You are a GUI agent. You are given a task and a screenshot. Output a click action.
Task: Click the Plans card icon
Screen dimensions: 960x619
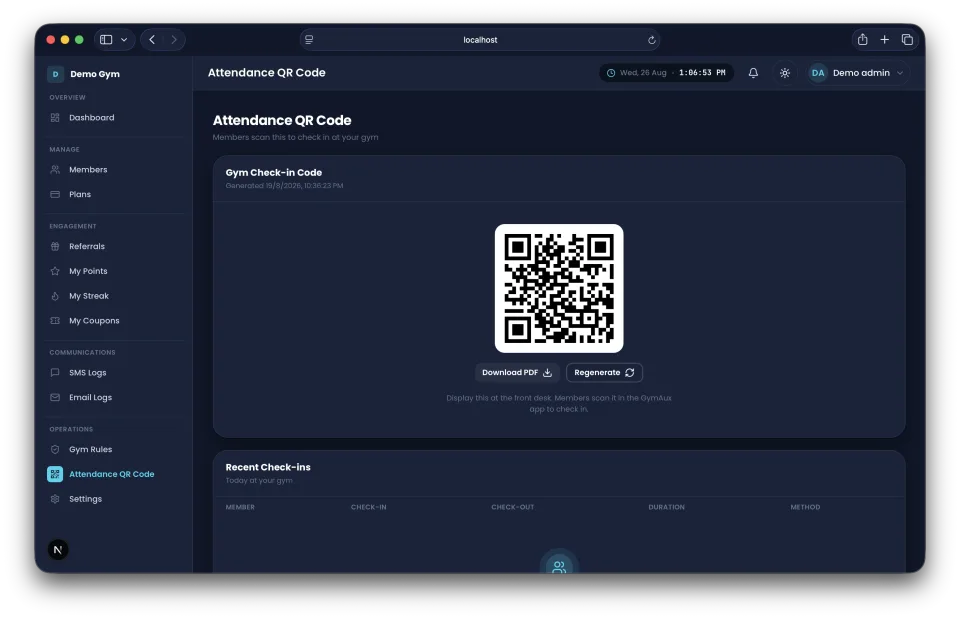click(55, 194)
